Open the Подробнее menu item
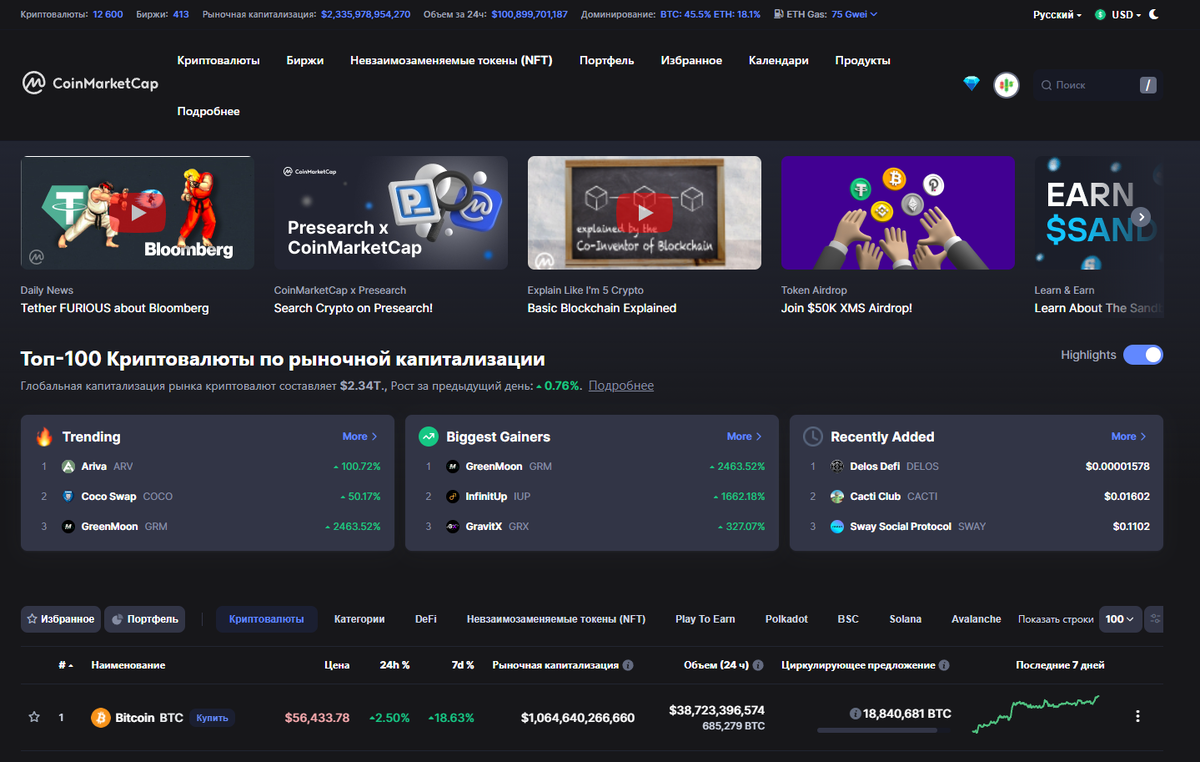This screenshot has height=762, width=1200. [x=208, y=112]
